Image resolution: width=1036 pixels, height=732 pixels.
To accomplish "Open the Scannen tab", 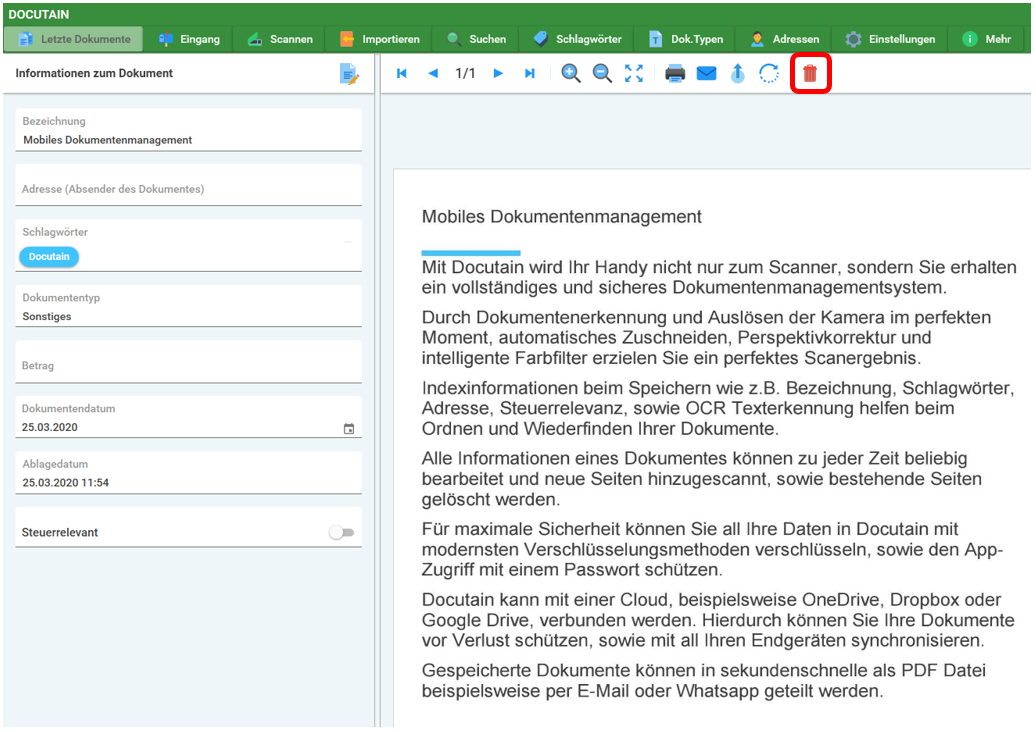I will click(280, 39).
